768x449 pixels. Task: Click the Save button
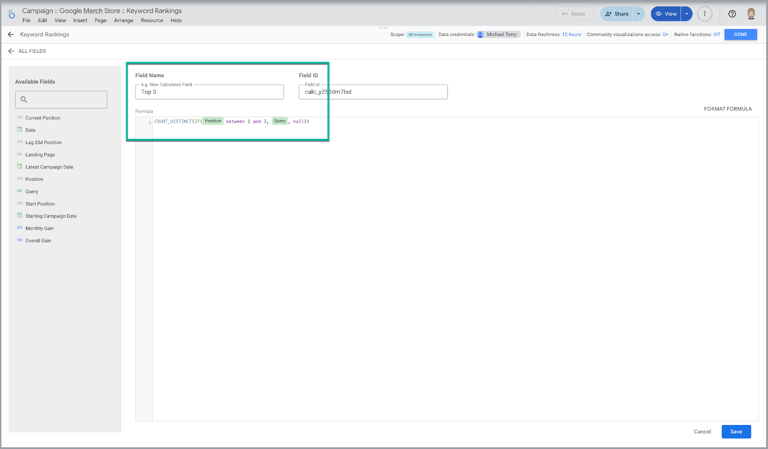736,431
